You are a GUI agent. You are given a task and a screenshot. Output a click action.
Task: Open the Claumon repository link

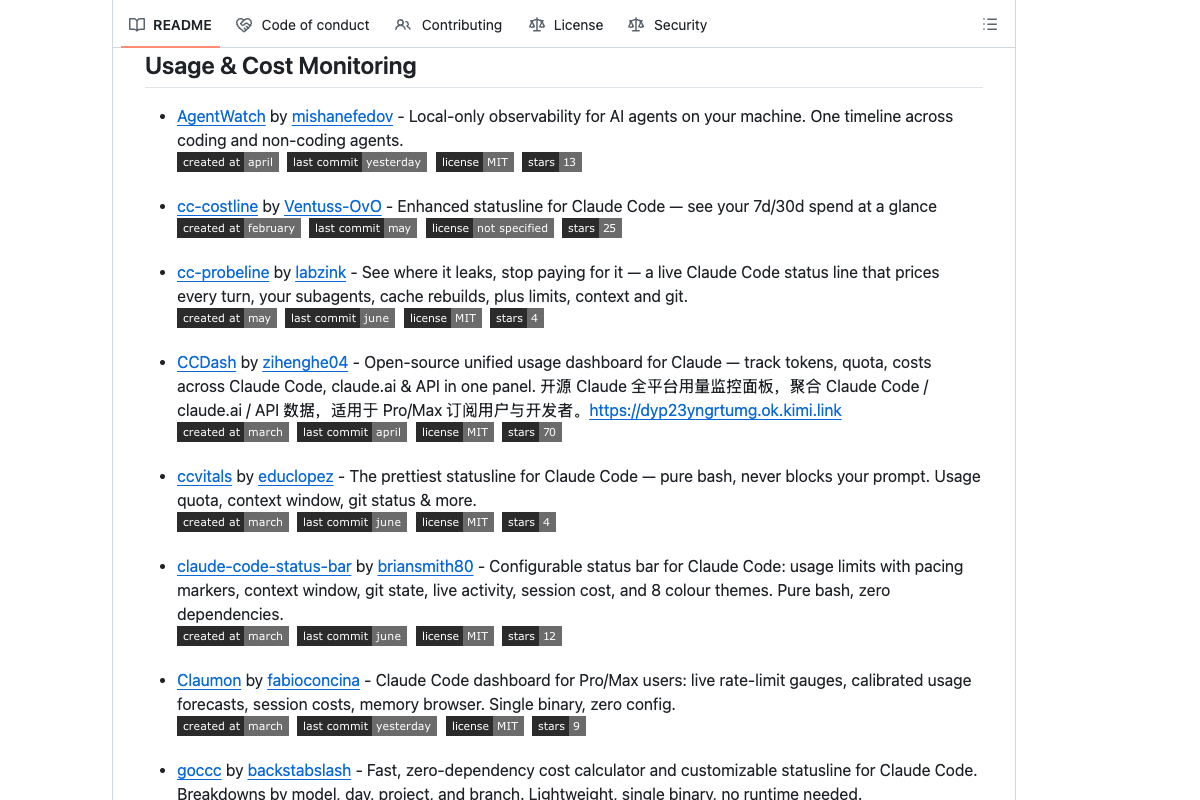coord(209,680)
